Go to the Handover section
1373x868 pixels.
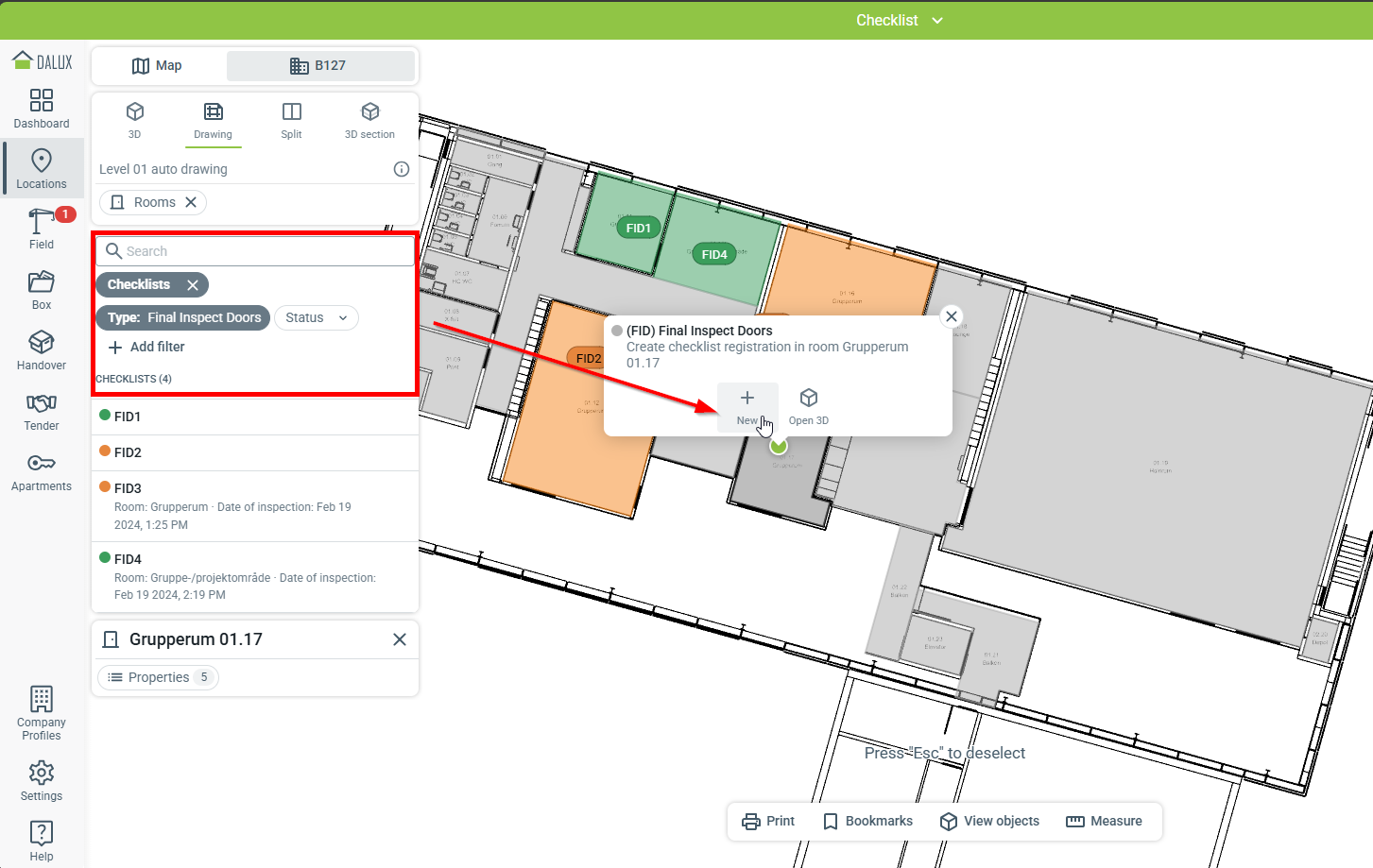pos(42,350)
